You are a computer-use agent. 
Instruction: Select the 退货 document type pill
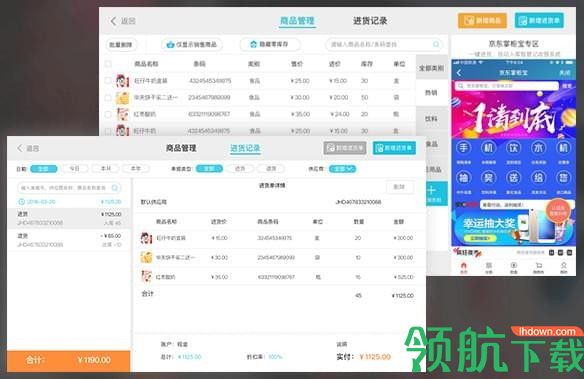[x=271, y=169]
